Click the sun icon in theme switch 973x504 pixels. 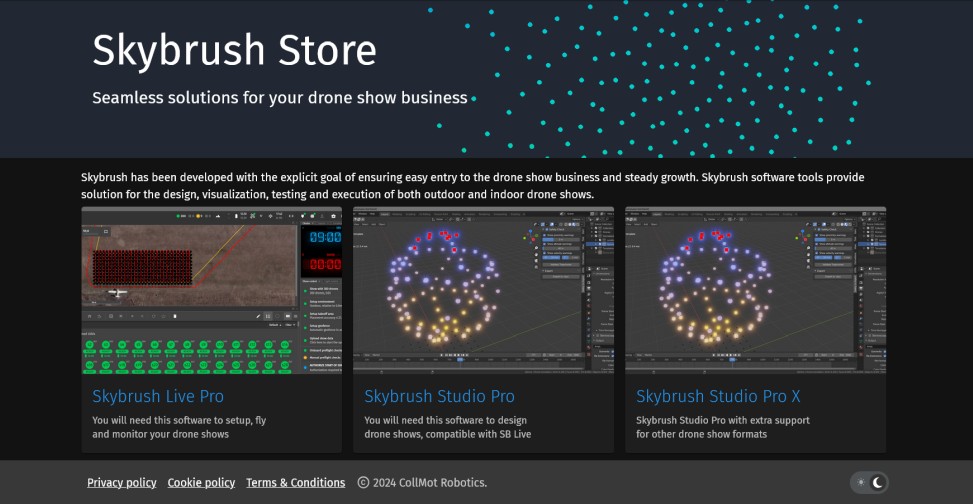[x=861, y=482]
